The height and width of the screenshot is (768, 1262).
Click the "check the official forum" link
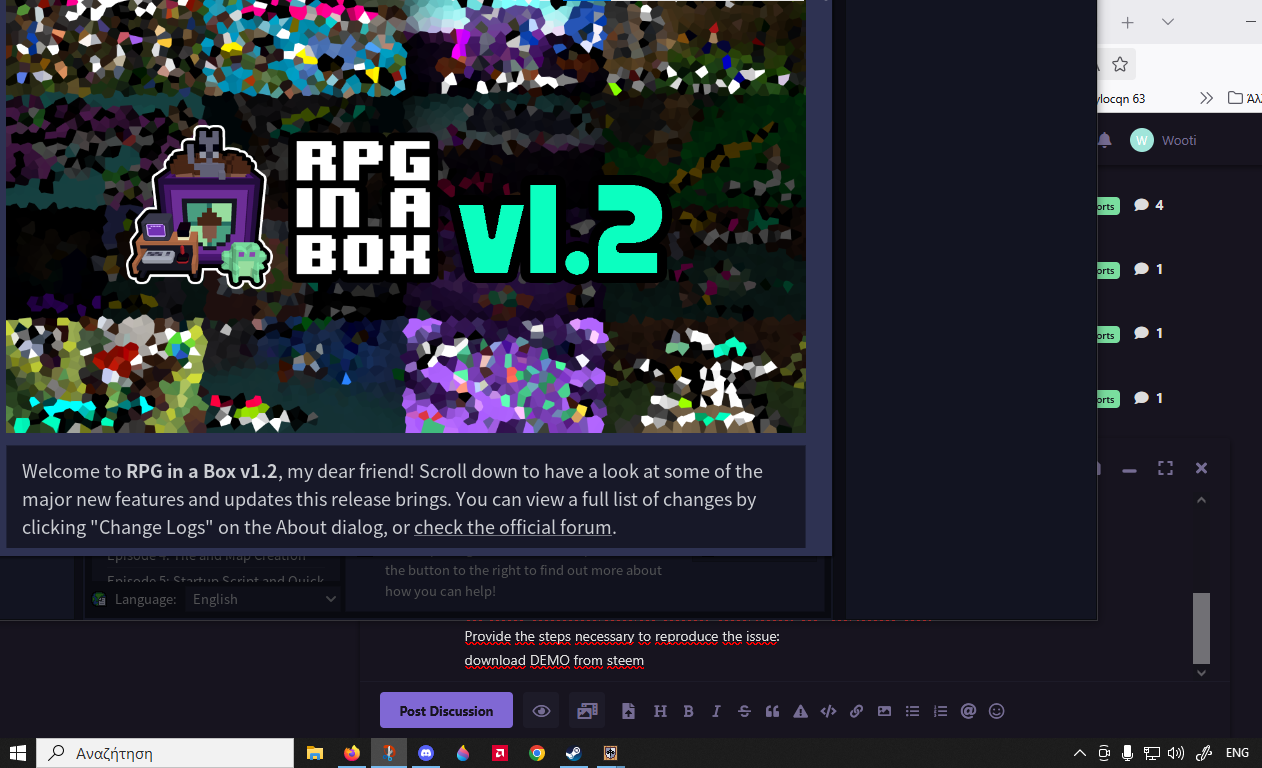(513, 527)
